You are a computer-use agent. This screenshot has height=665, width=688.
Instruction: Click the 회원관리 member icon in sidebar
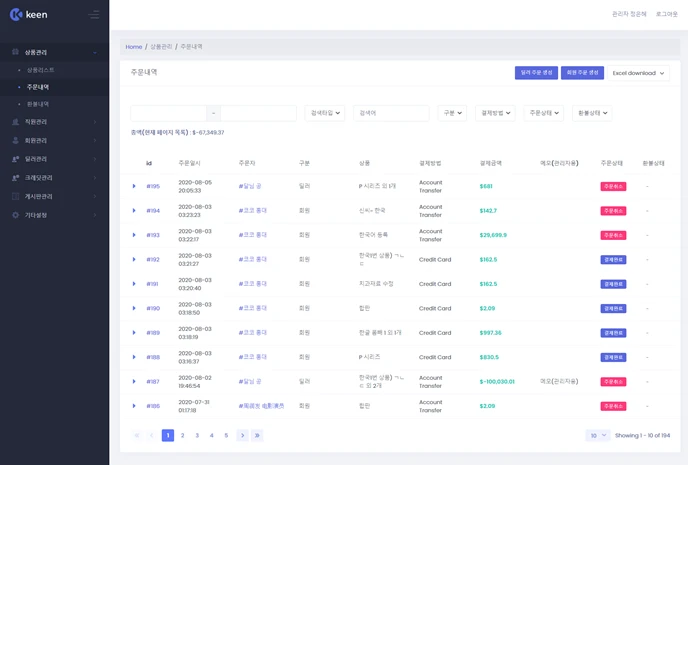tap(15, 140)
